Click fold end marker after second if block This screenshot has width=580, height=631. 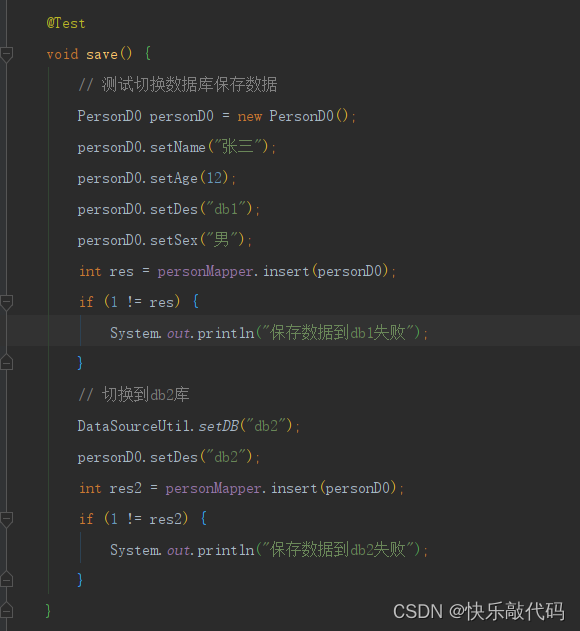pos(6,578)
